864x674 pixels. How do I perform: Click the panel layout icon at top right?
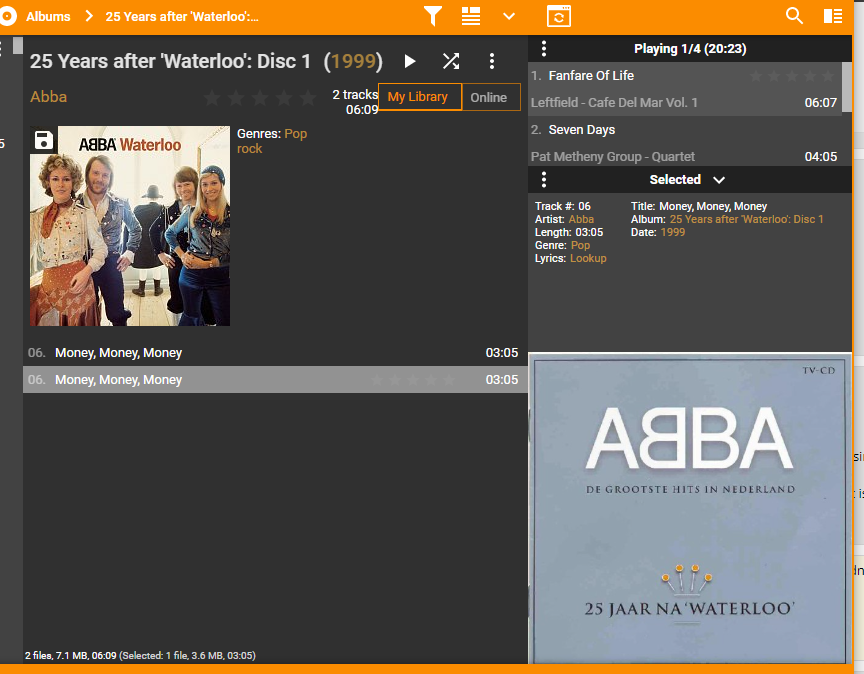point(832,16)
